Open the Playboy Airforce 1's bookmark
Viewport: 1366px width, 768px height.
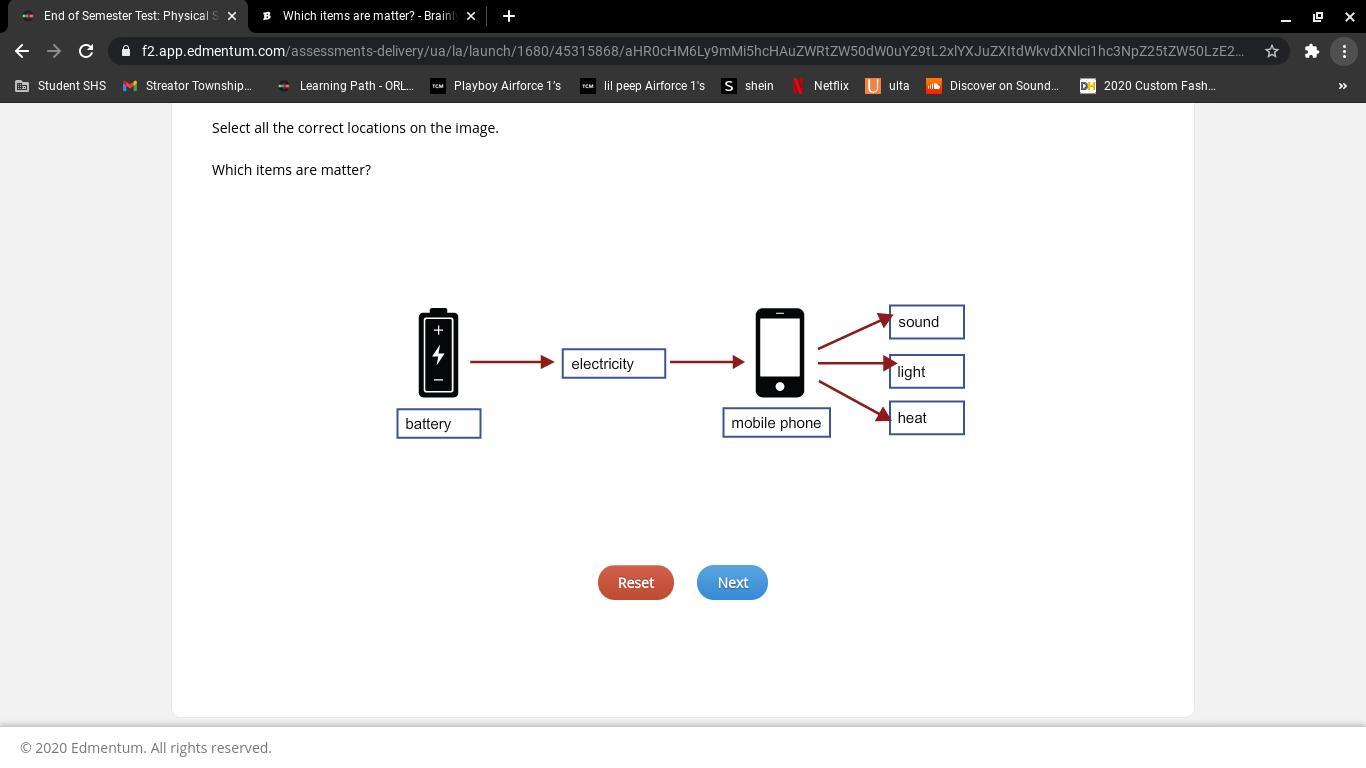[x=496, y=86]
